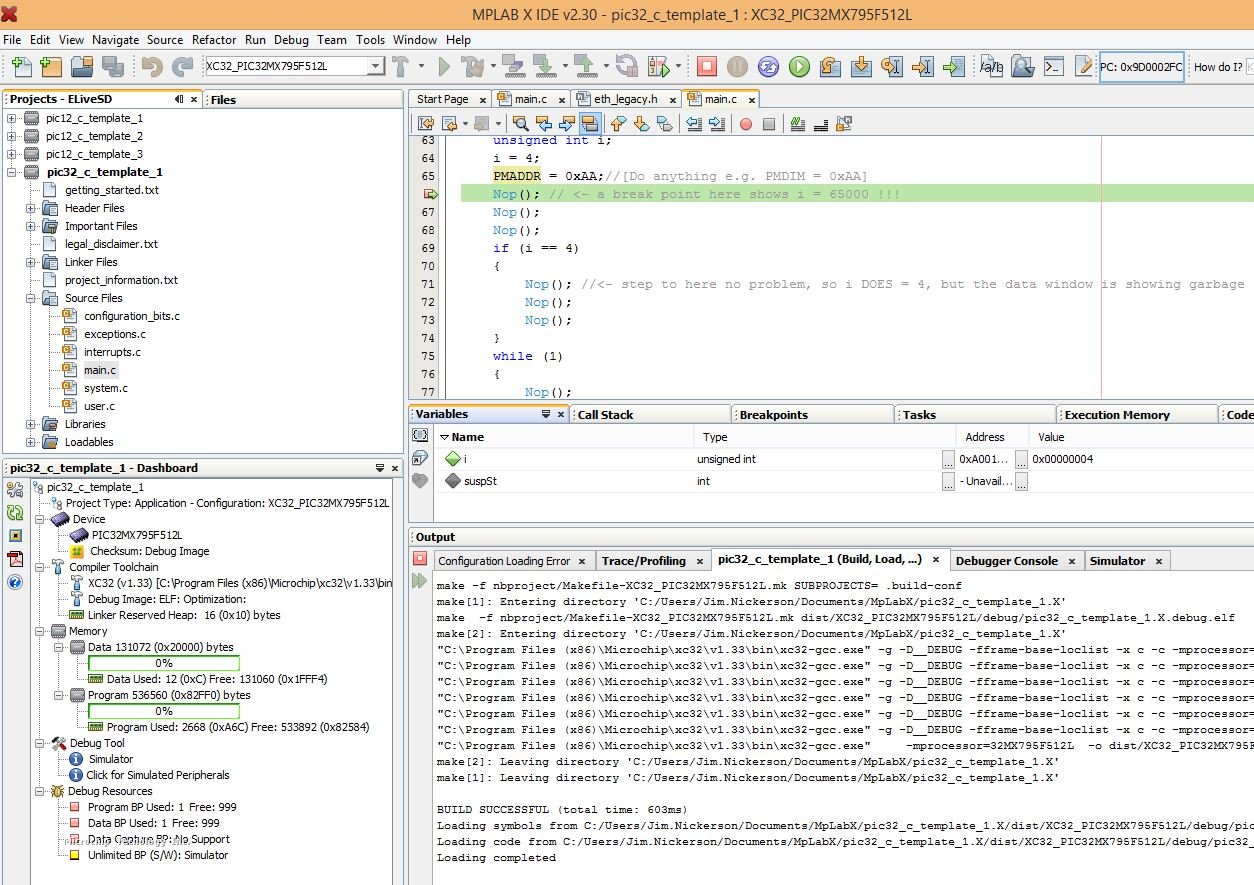Click the PDF icon in Dashboard sidebar
Viewport: 1254px width, 885px height.
click(x=15, y=559)
